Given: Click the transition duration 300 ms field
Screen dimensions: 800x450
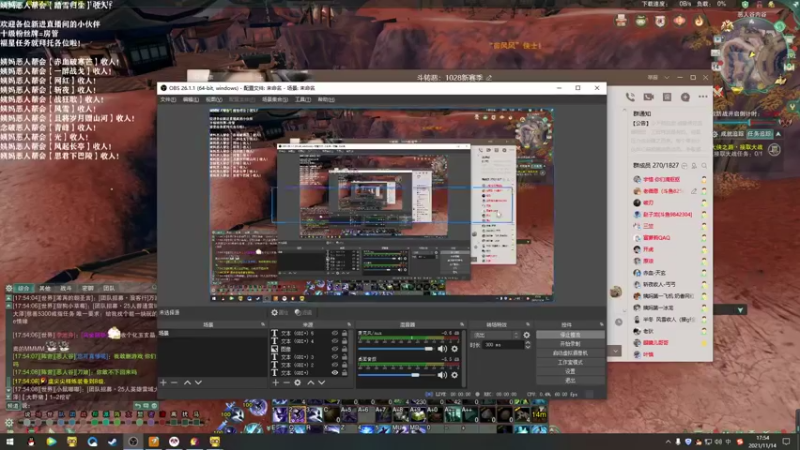Looking at the screenshot, I should [502, 345].
